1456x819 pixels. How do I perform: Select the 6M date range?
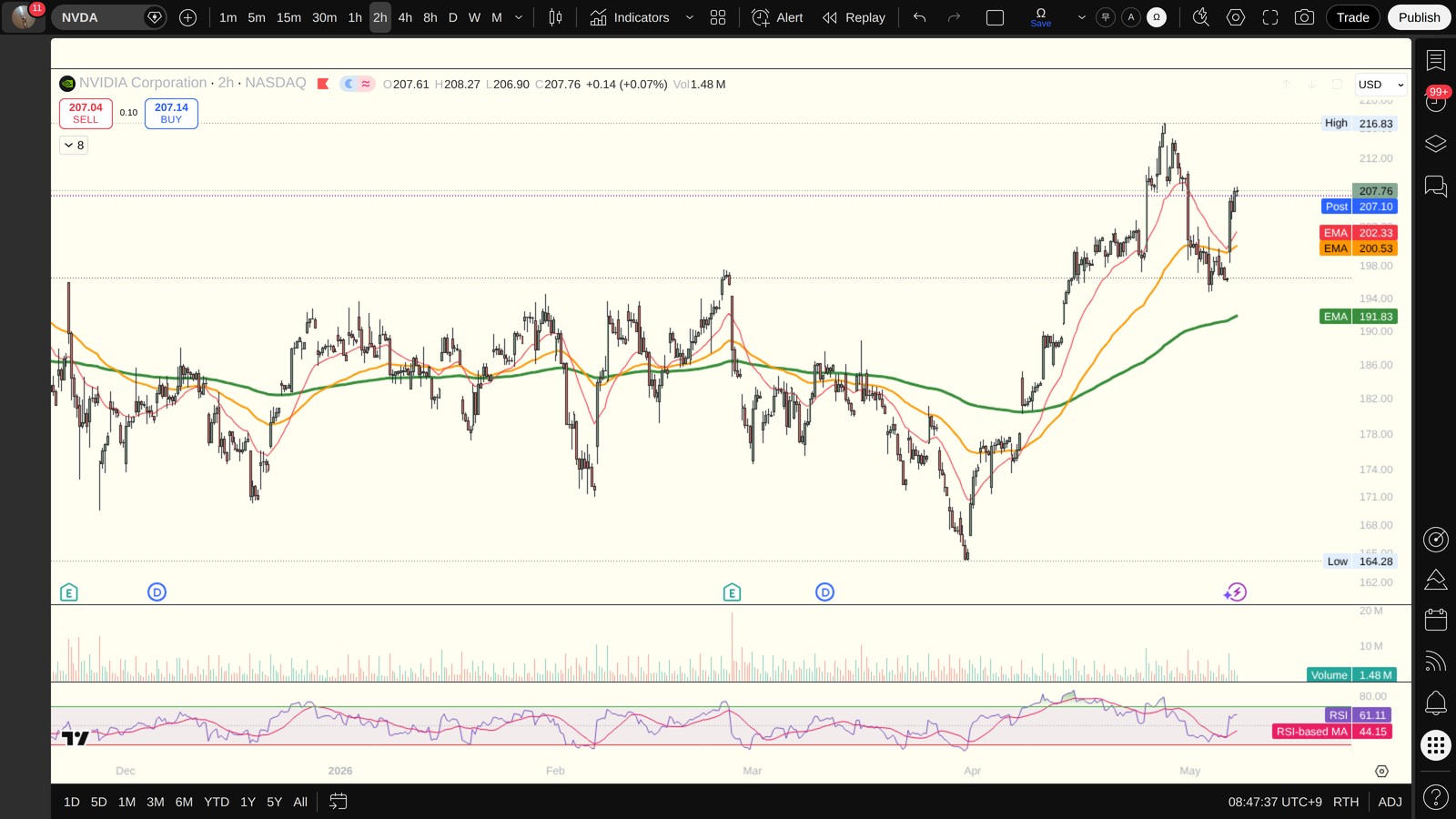(x=184, y=802)
